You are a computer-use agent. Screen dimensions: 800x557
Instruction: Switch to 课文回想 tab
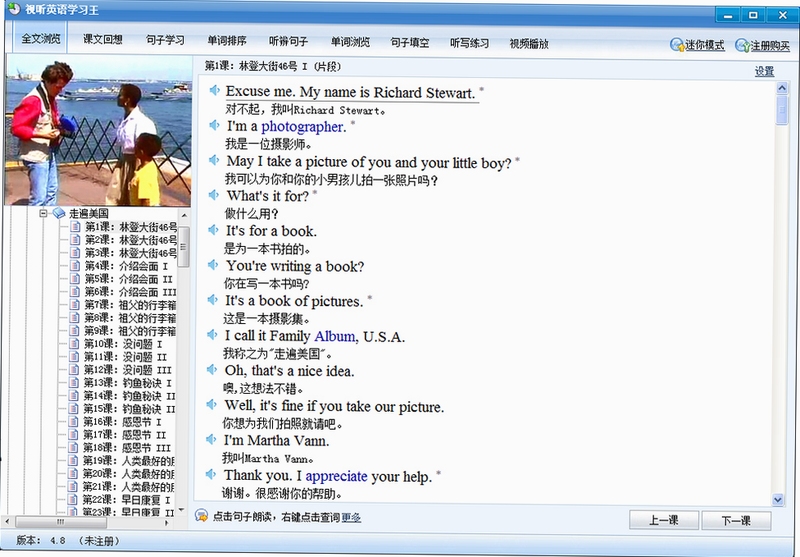(x=103, y=39)
